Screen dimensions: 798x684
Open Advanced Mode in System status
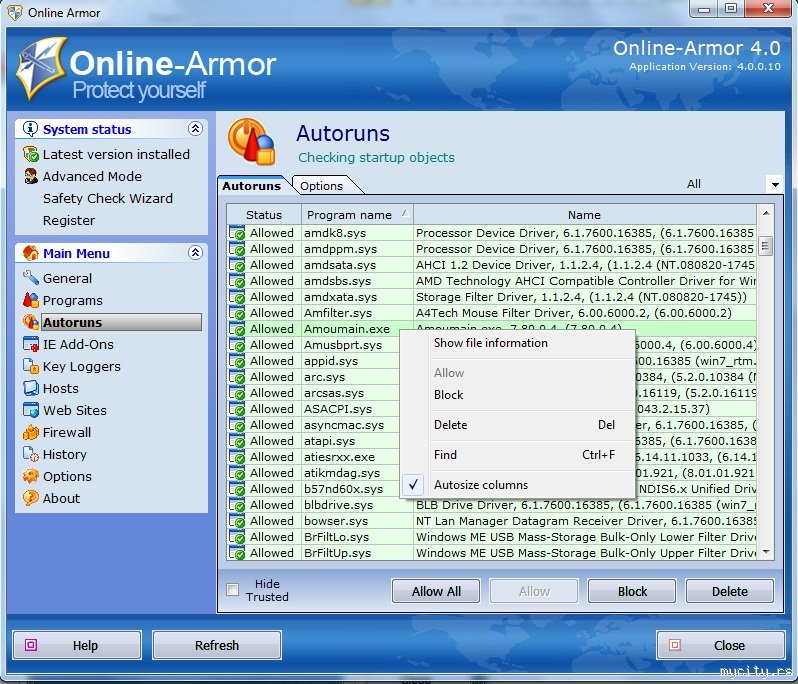pyautogui.click(x=92, y=176)
